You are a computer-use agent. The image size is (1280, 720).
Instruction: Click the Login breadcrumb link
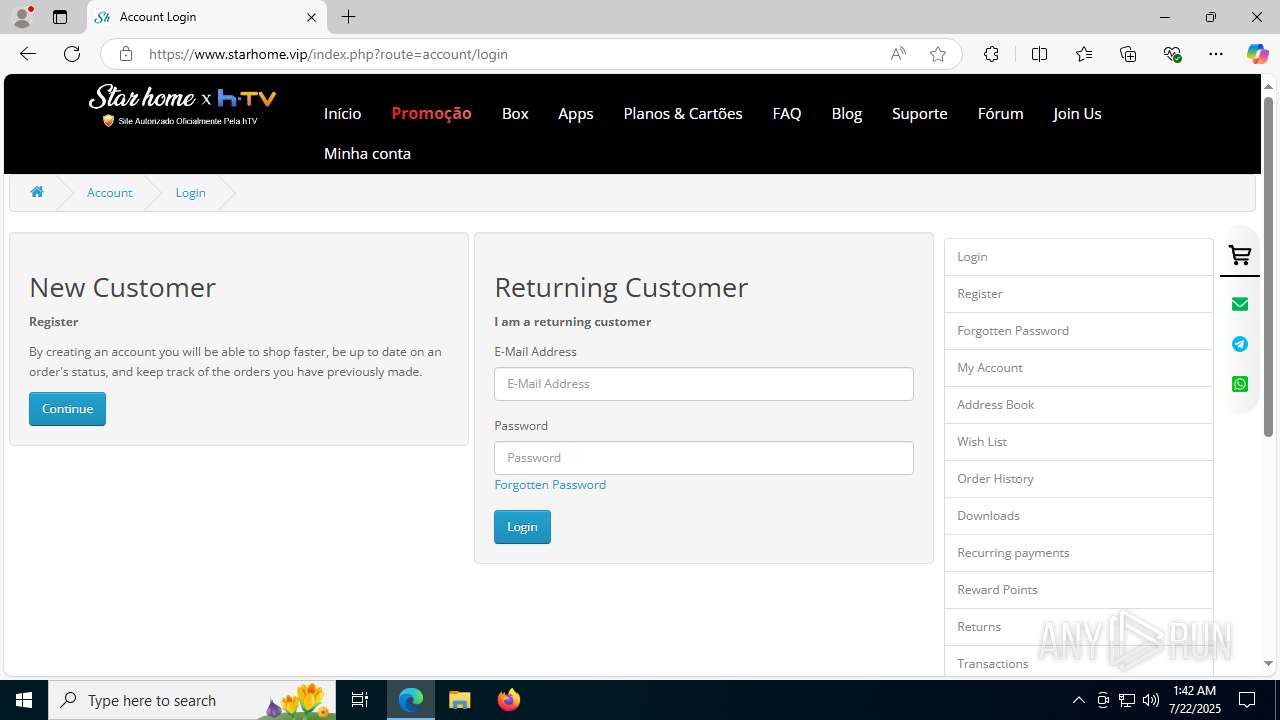pyautogui.click(x=190, y=192)
